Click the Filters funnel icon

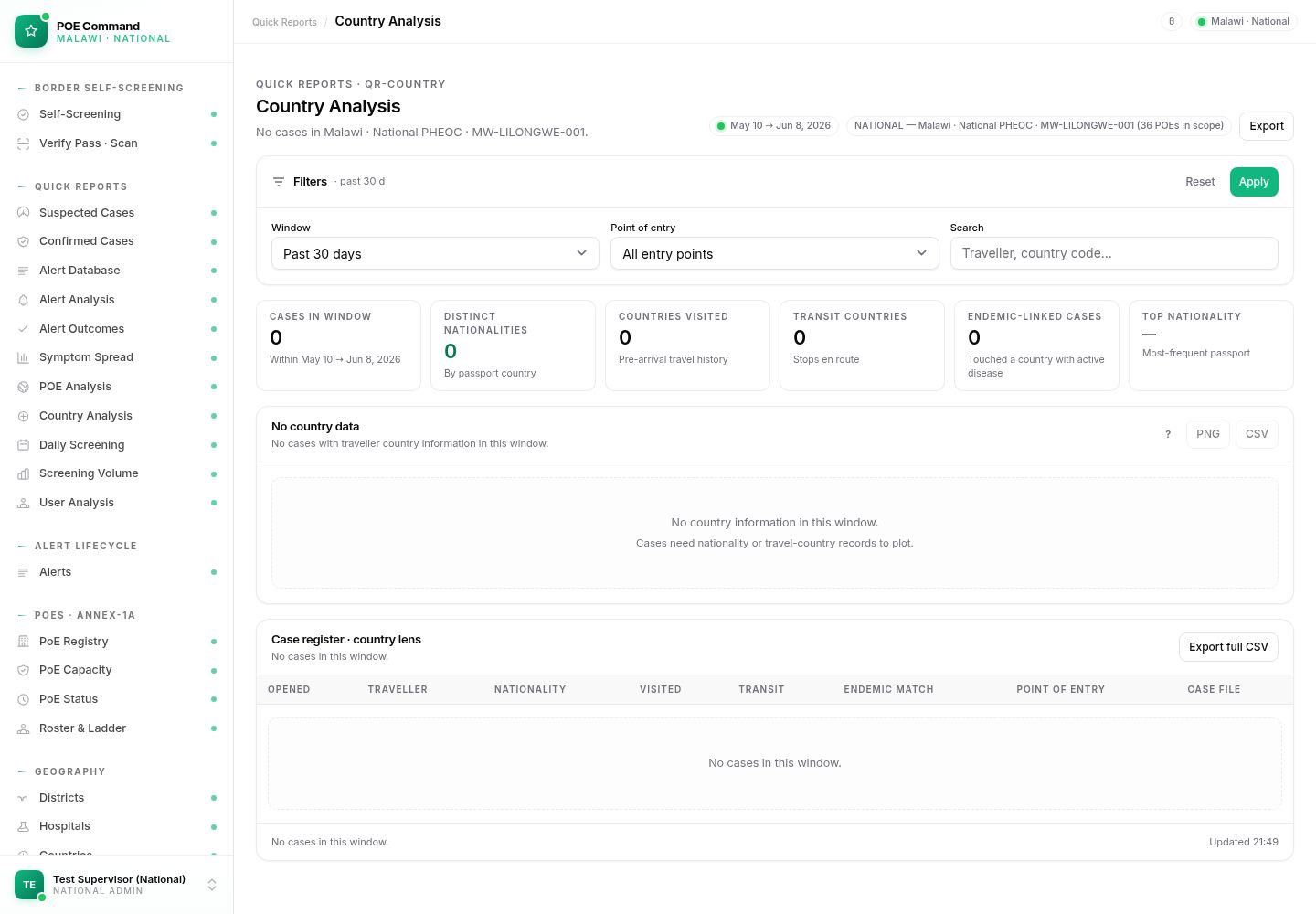click(x=279, y=182)
